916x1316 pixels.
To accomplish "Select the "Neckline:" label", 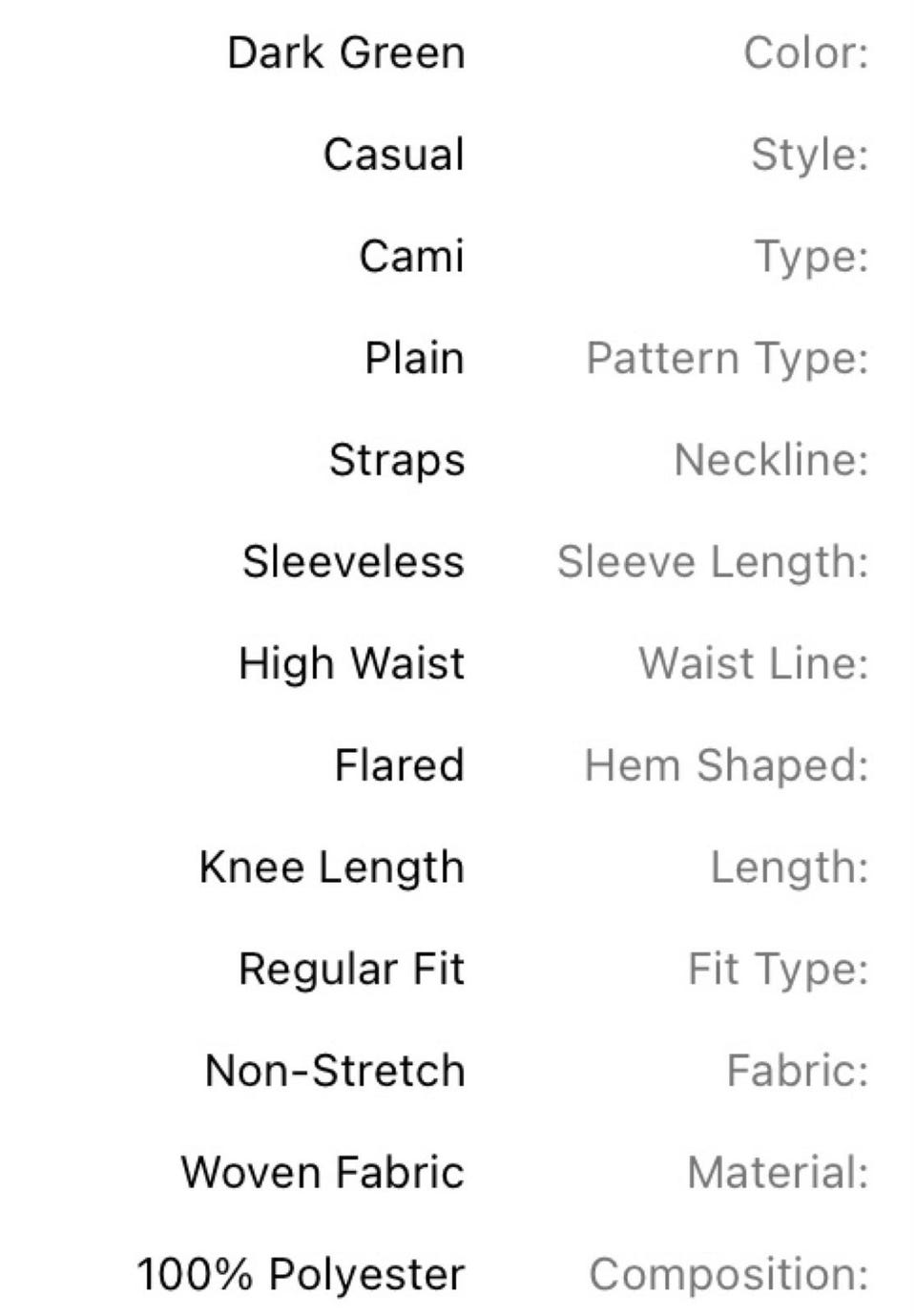I will click(771, 460).
